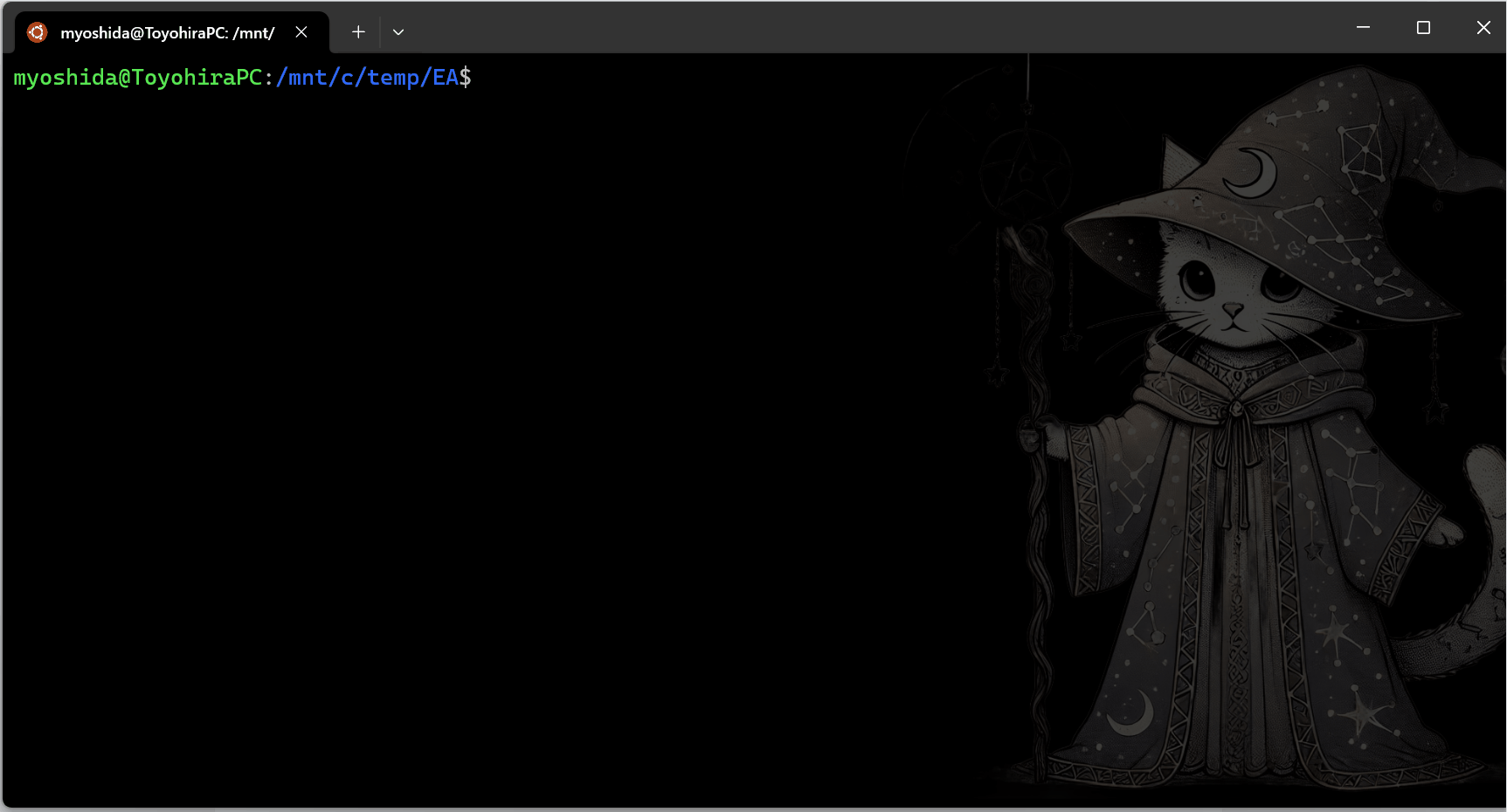Minimize the Windows Terminal window

click(1363, 28)
